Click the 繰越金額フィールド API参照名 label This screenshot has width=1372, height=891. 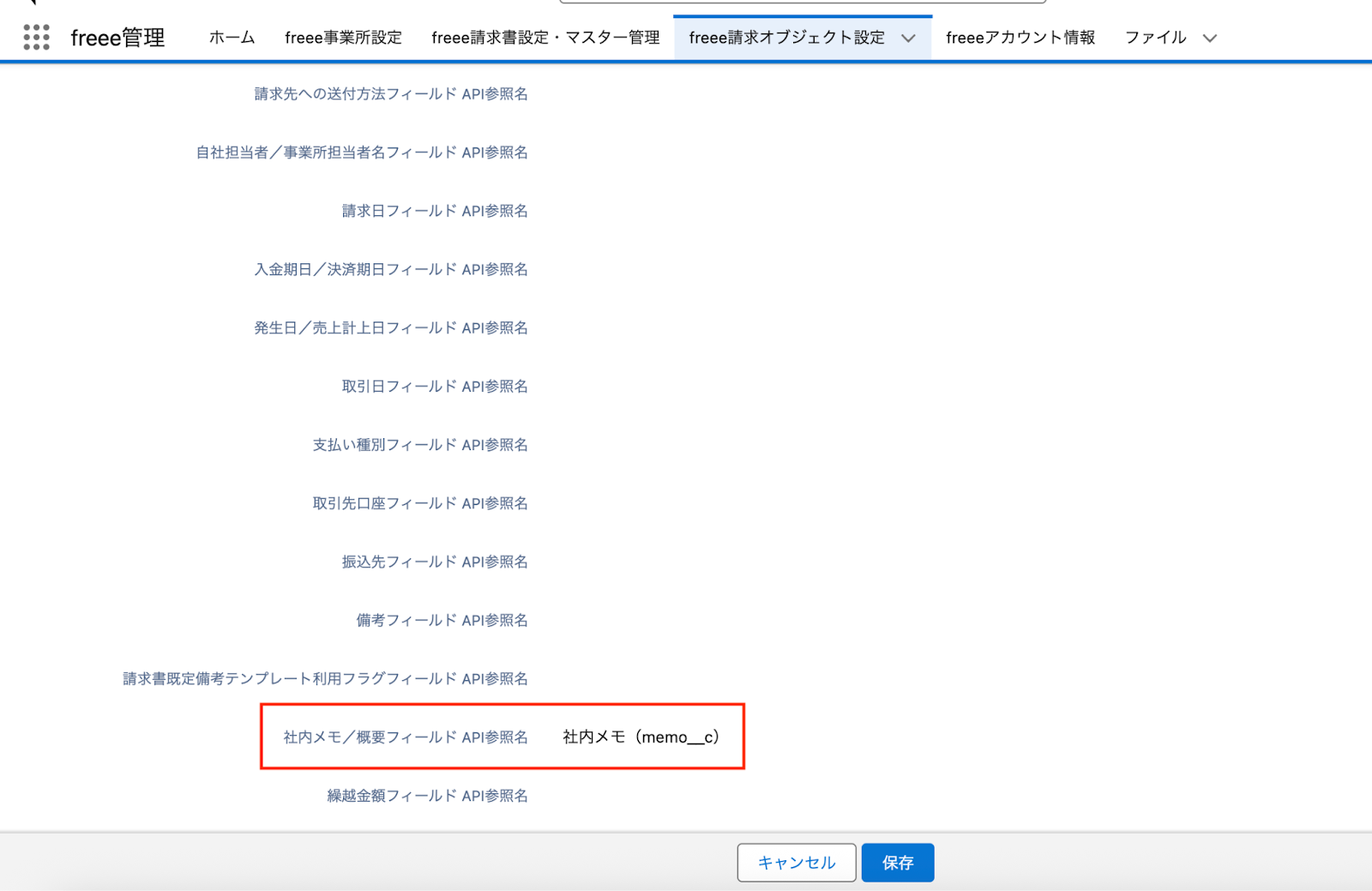click(427, 796)
